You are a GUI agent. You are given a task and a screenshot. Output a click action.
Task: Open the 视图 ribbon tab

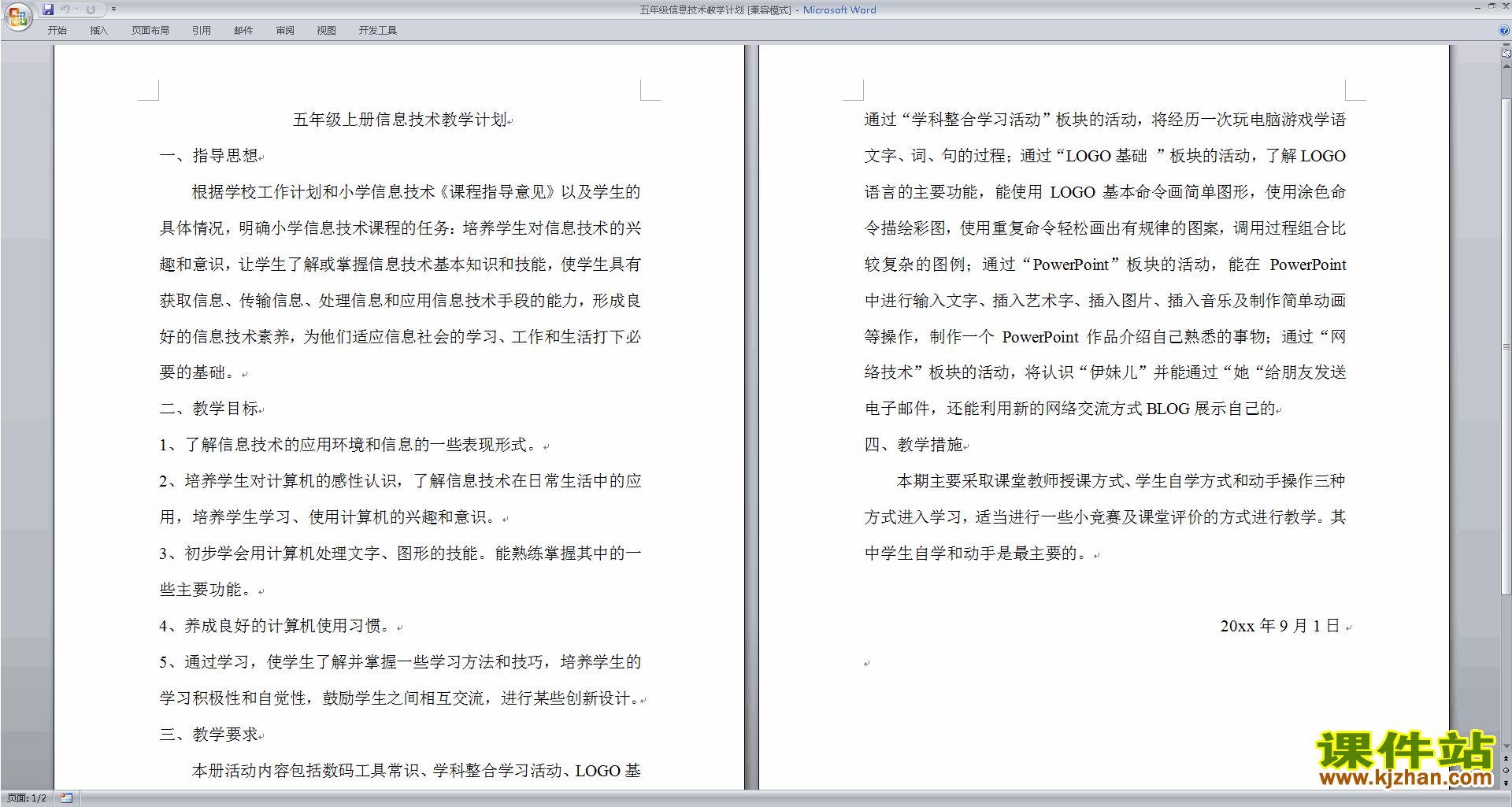(x=326, y=30)
